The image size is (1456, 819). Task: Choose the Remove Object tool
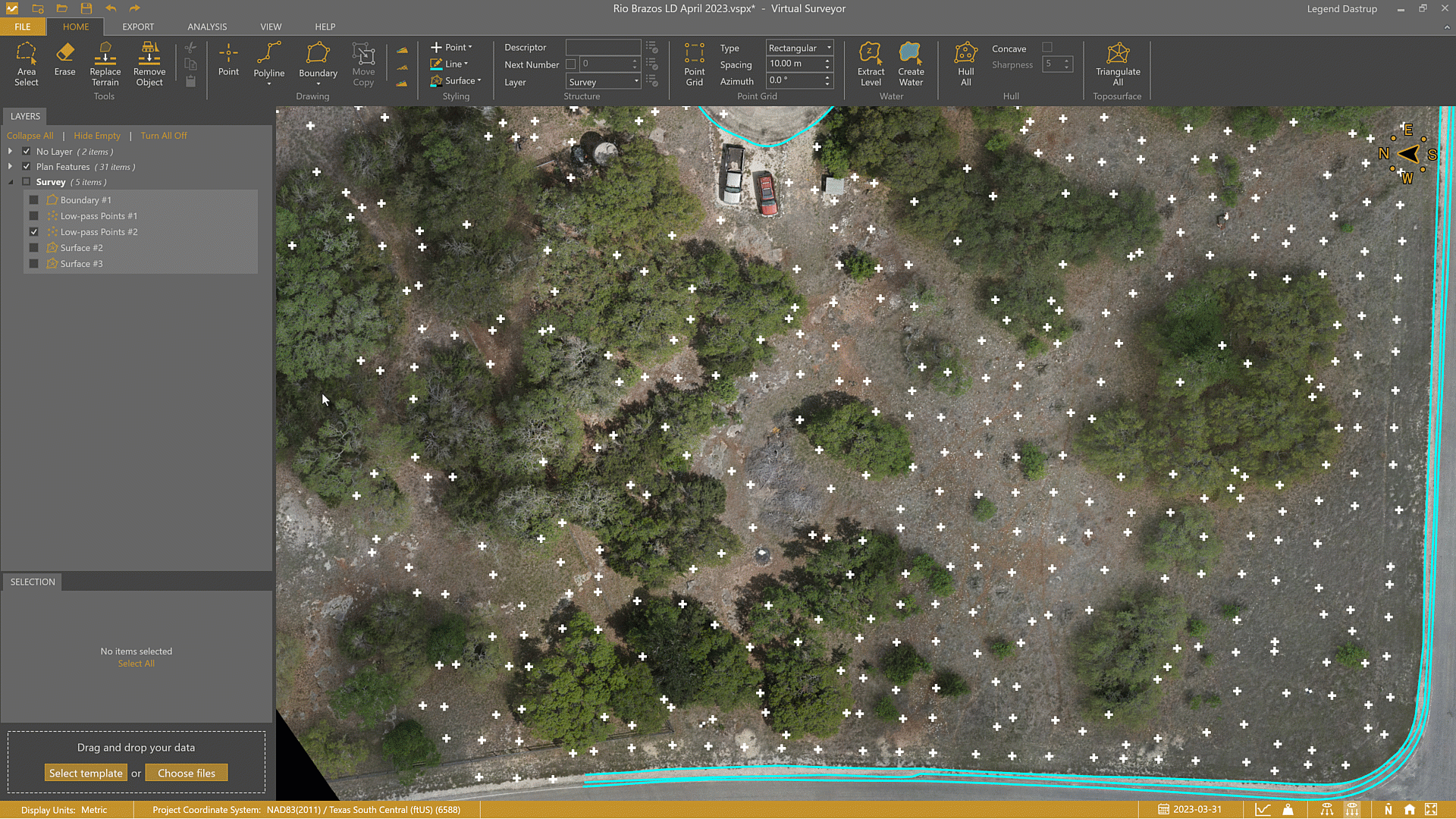pos(149,64)
